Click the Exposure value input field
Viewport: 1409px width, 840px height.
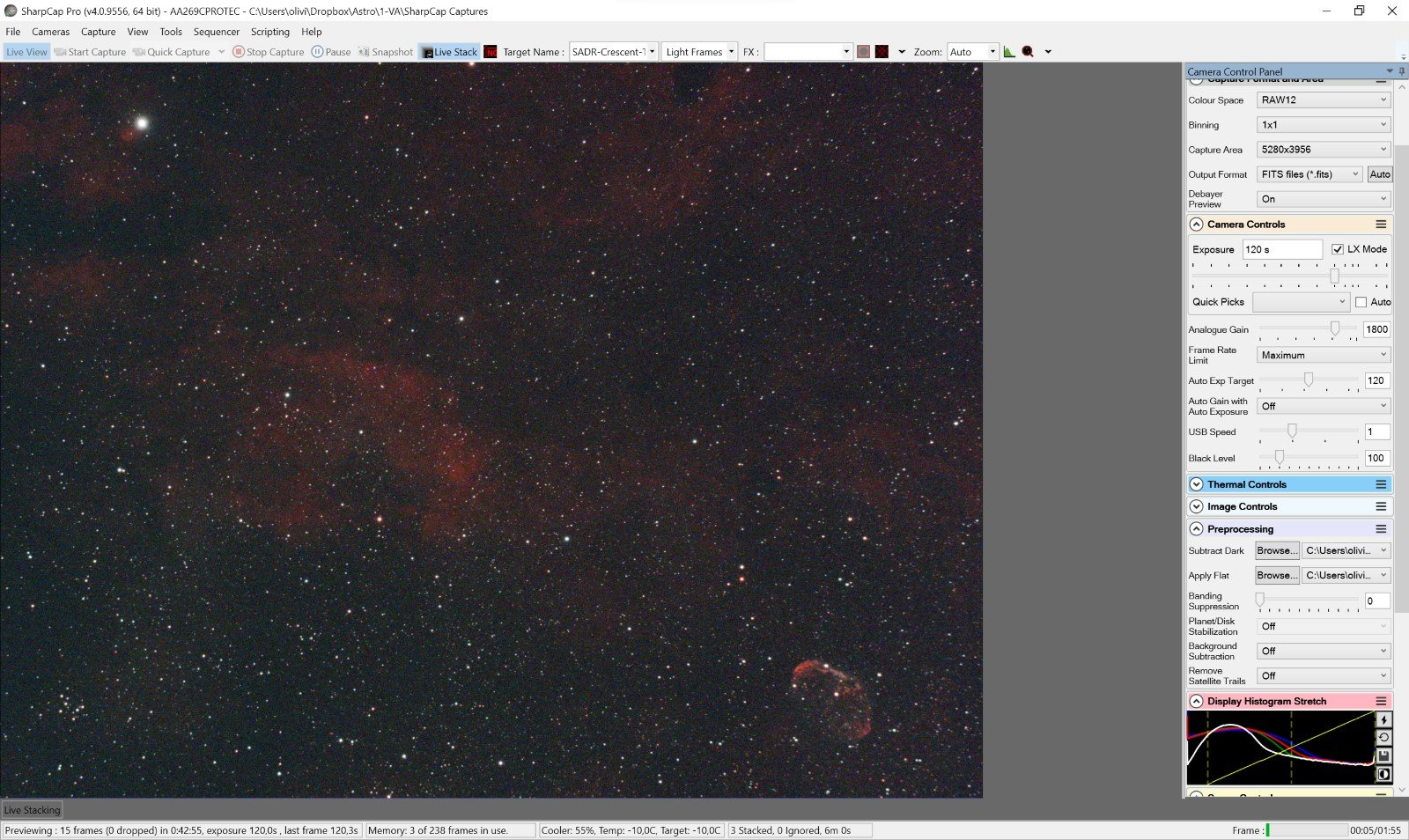(x=1281, y=249)
